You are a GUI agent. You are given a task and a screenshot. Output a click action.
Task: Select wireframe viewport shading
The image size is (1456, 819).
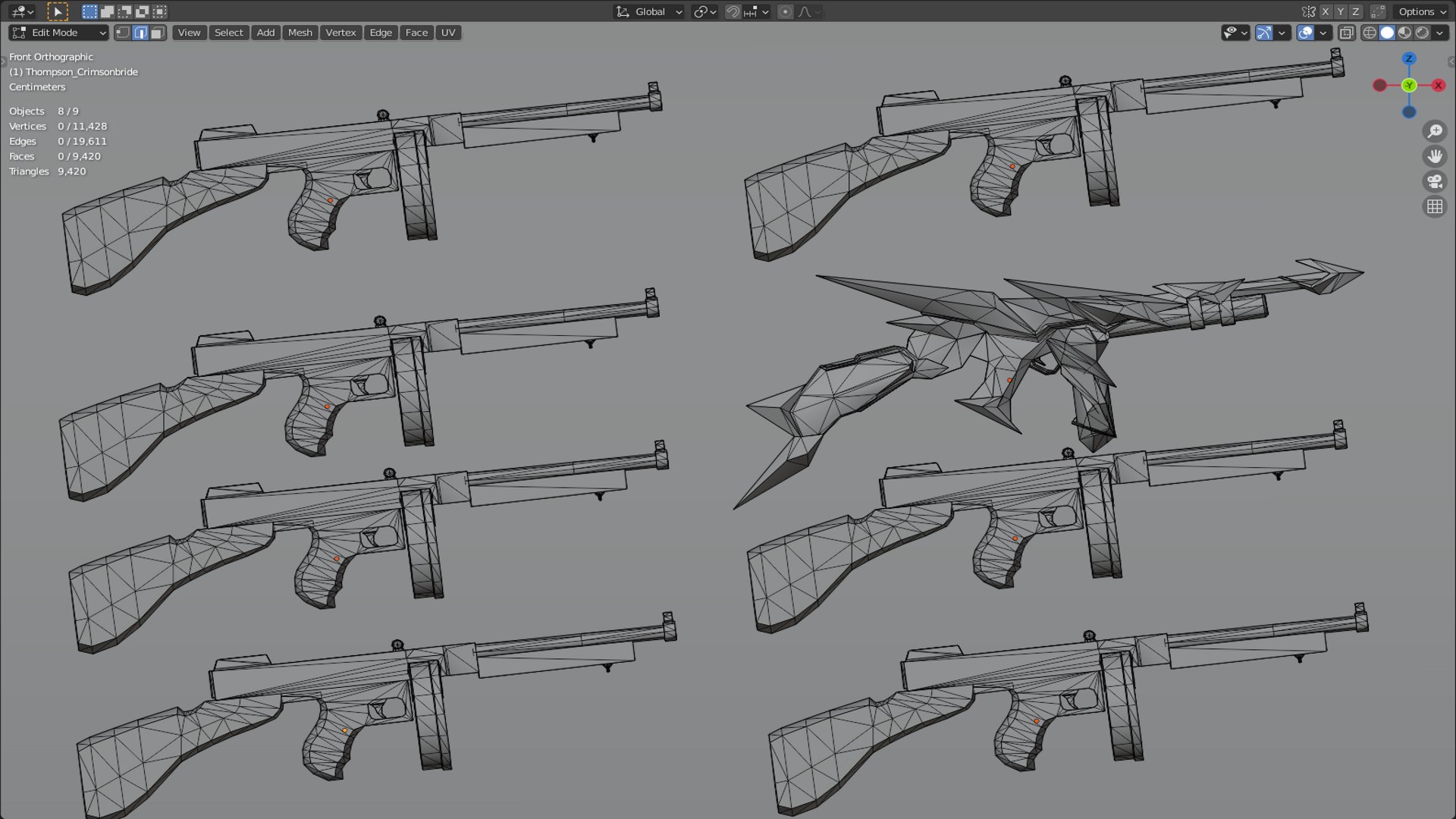tap(1370, 33)
